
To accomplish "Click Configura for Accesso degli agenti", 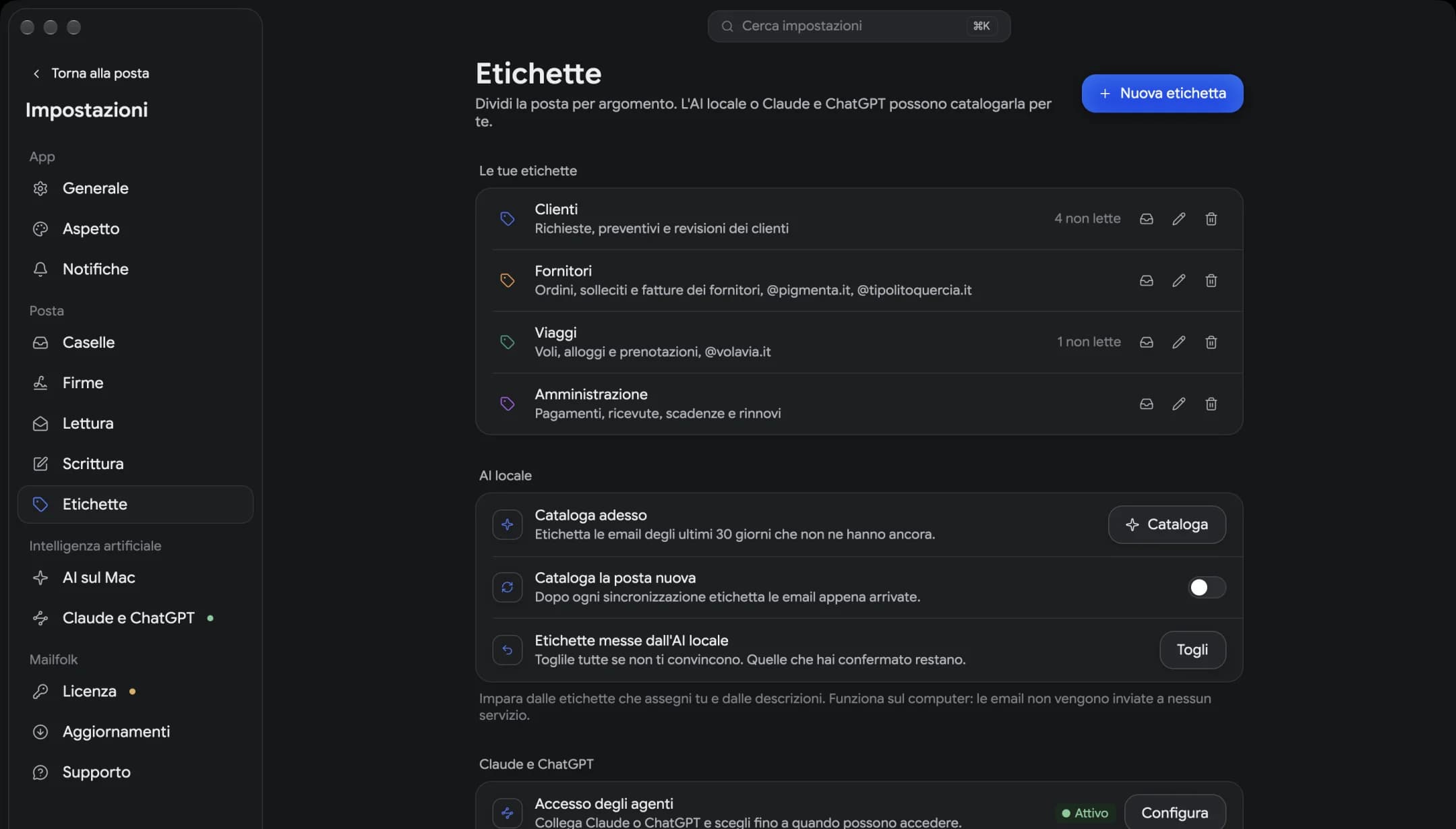I will (x=1174, y=812).
